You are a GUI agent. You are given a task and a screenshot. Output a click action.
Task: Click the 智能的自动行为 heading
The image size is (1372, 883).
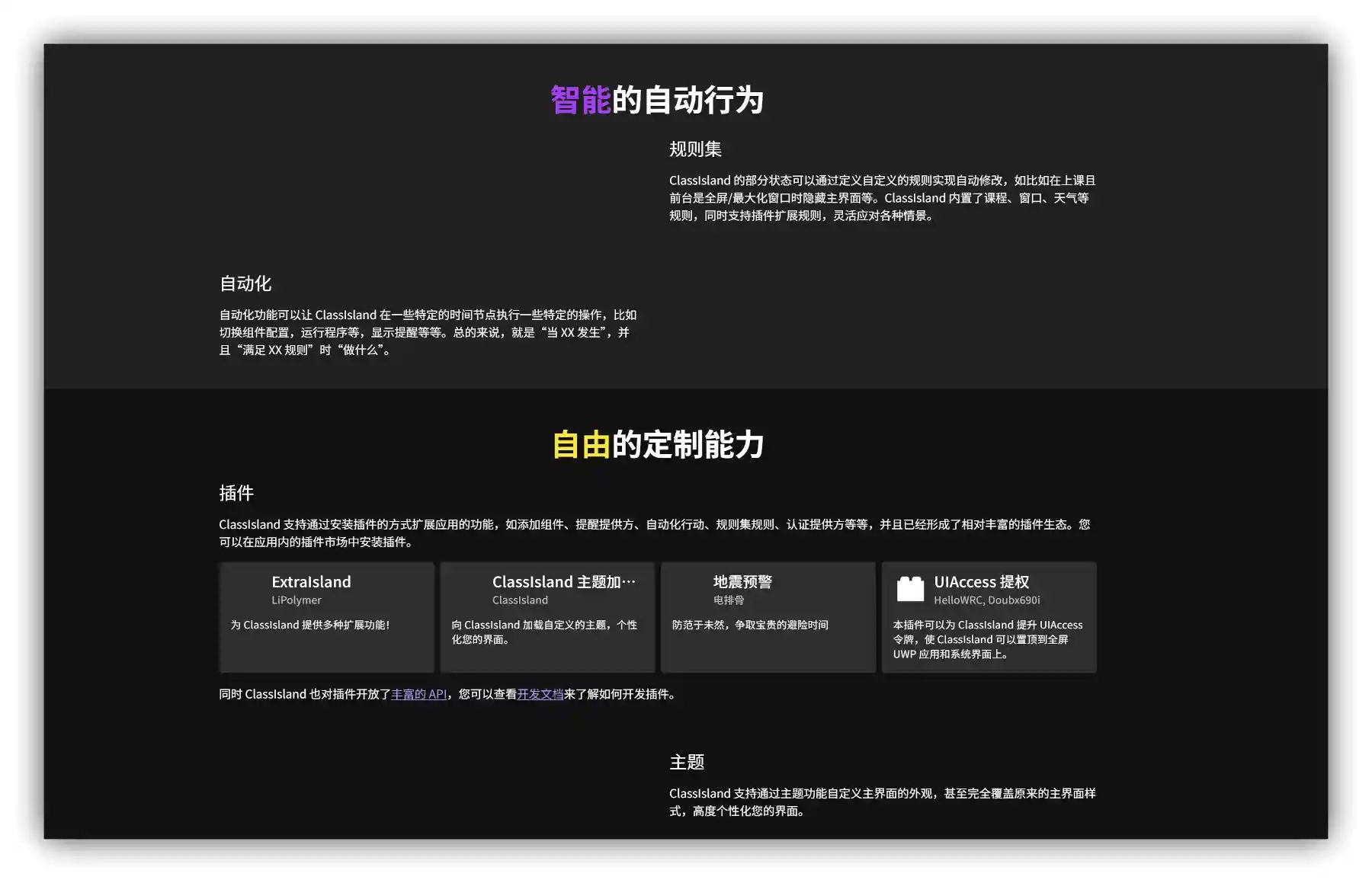coord(657,100)
